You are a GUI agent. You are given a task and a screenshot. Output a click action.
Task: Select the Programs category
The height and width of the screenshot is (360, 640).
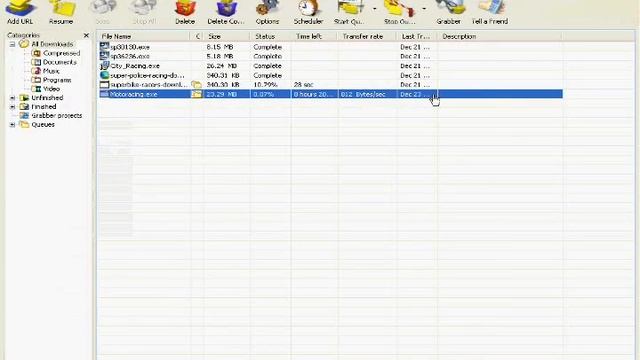point(57,80)
